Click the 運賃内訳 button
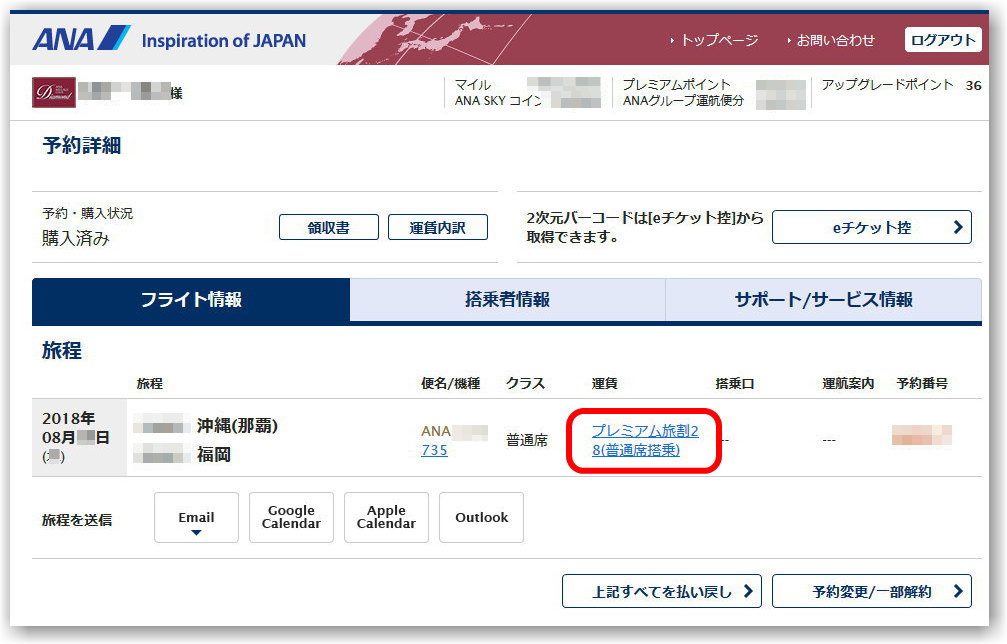This screenshot has height=644, width=1007. click(437, 227)
